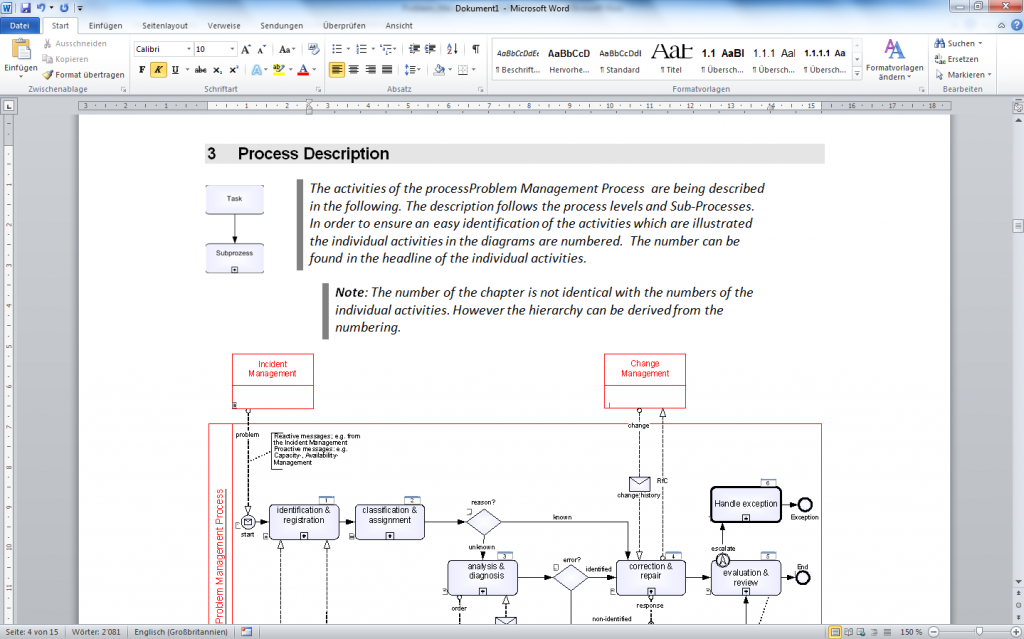This screenshot has width=1024, height=639.
Task: Open the Datei tab
Action: pos(20,25)
